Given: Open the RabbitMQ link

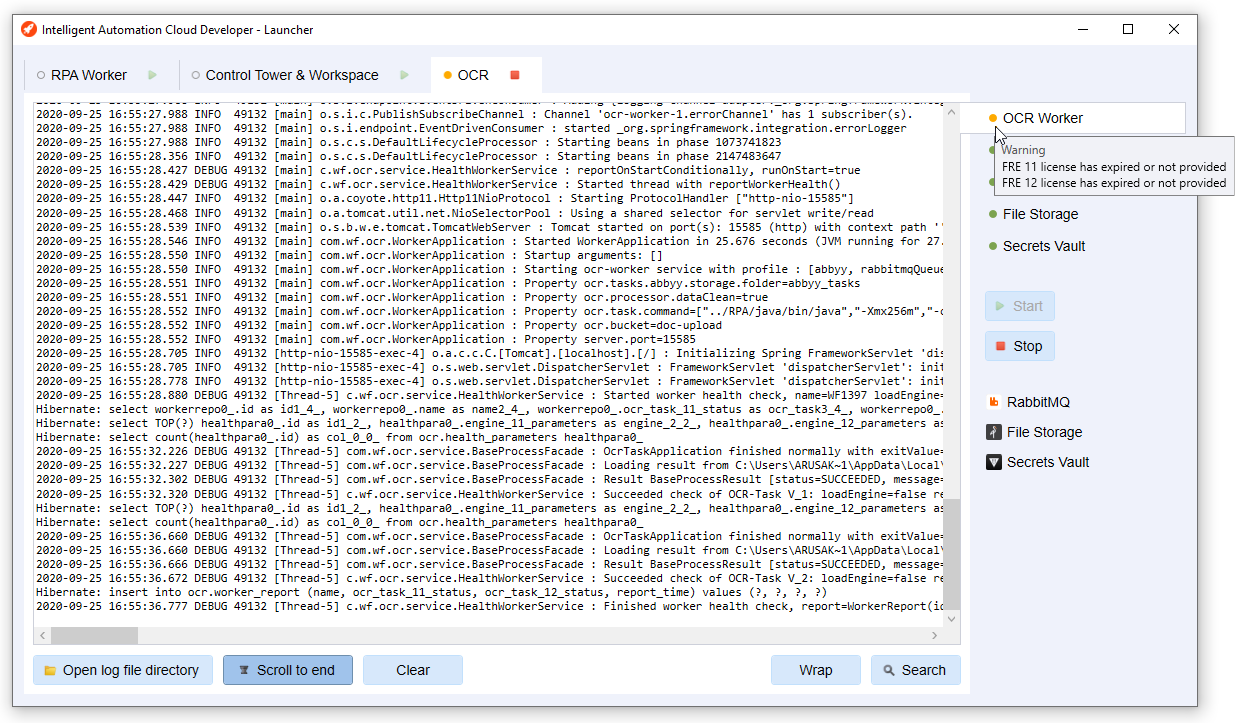Looking at the screenshot, I should [1028, 402].
